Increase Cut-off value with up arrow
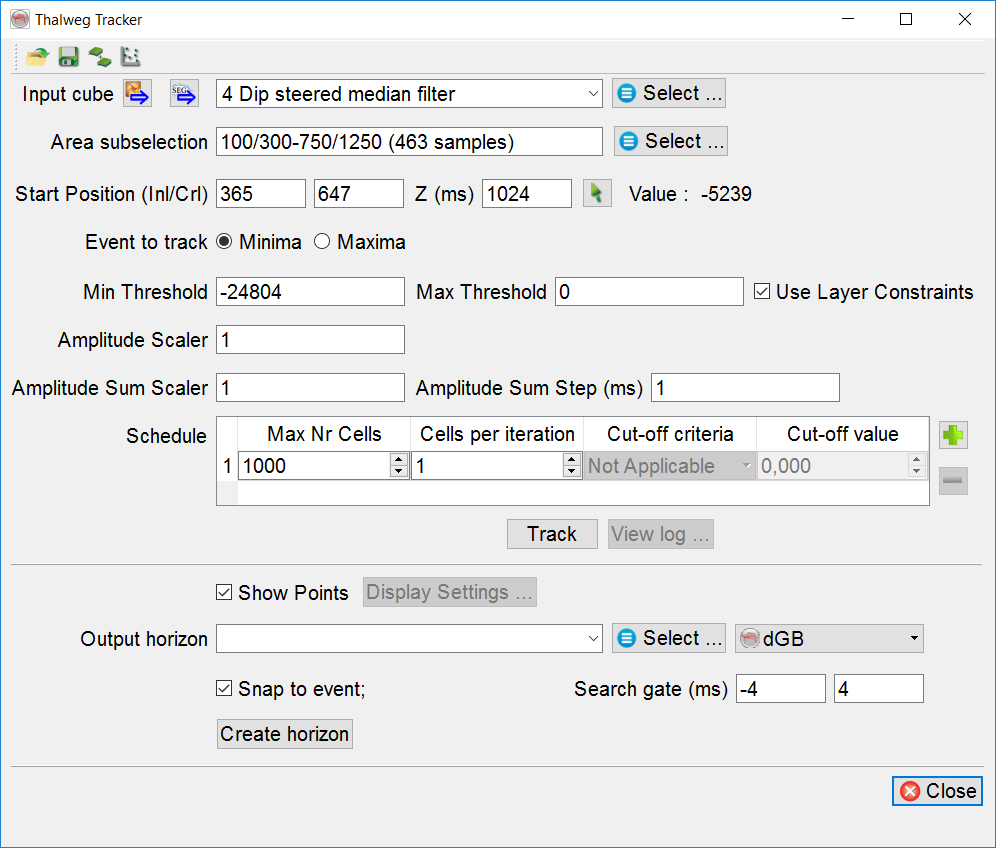 pyautogui.click(x=916, y=459)
